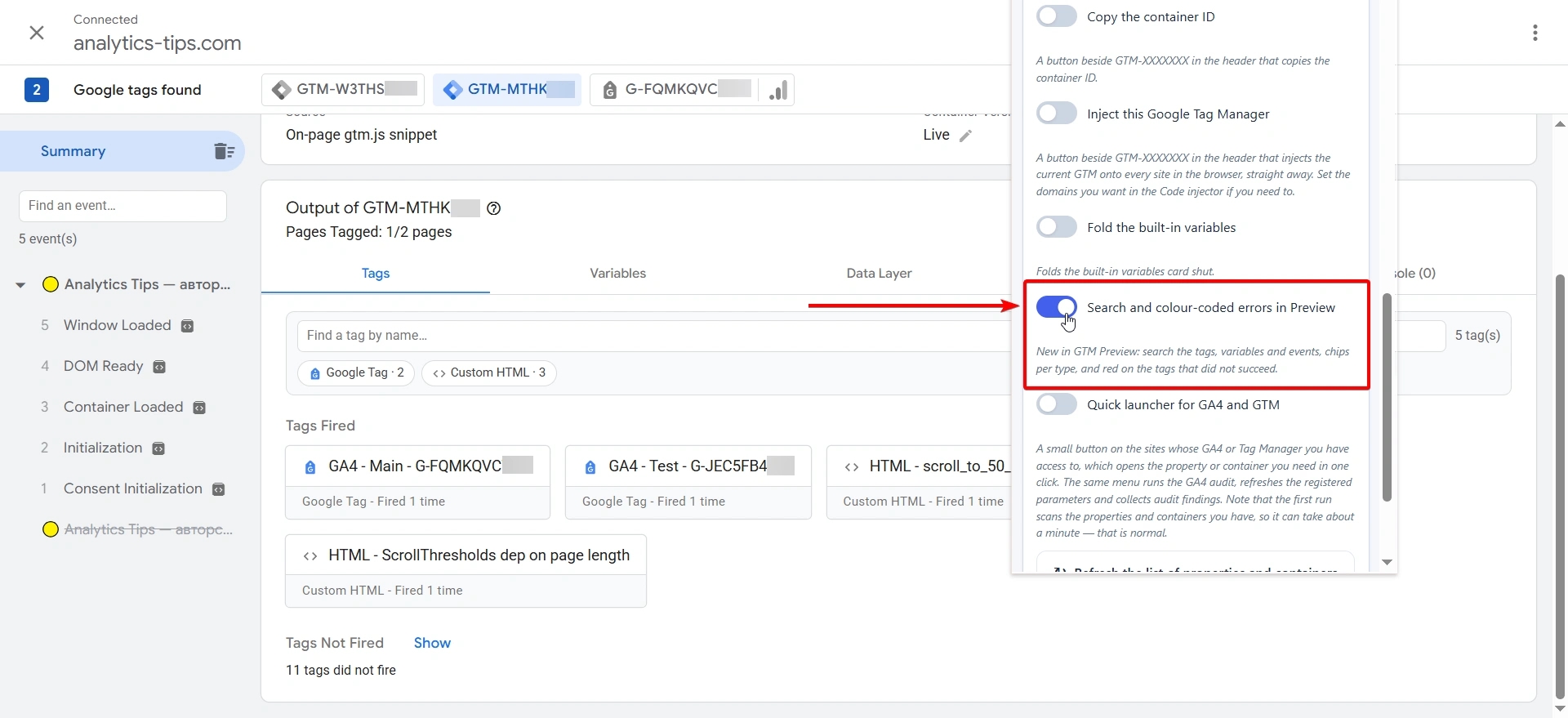Image resolution: width=1568 pixels, height=718 pixels.
Task: Enable Quick launcher for GA4 and GTM
Action: point(1057,404)
